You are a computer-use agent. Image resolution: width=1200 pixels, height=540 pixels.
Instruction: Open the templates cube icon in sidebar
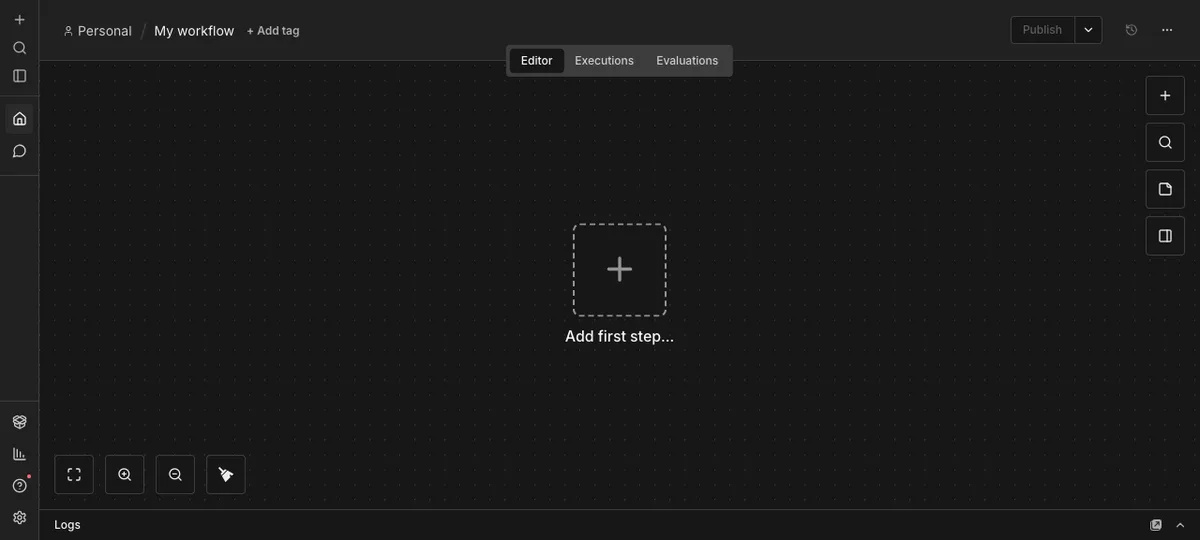coord(19,422)
